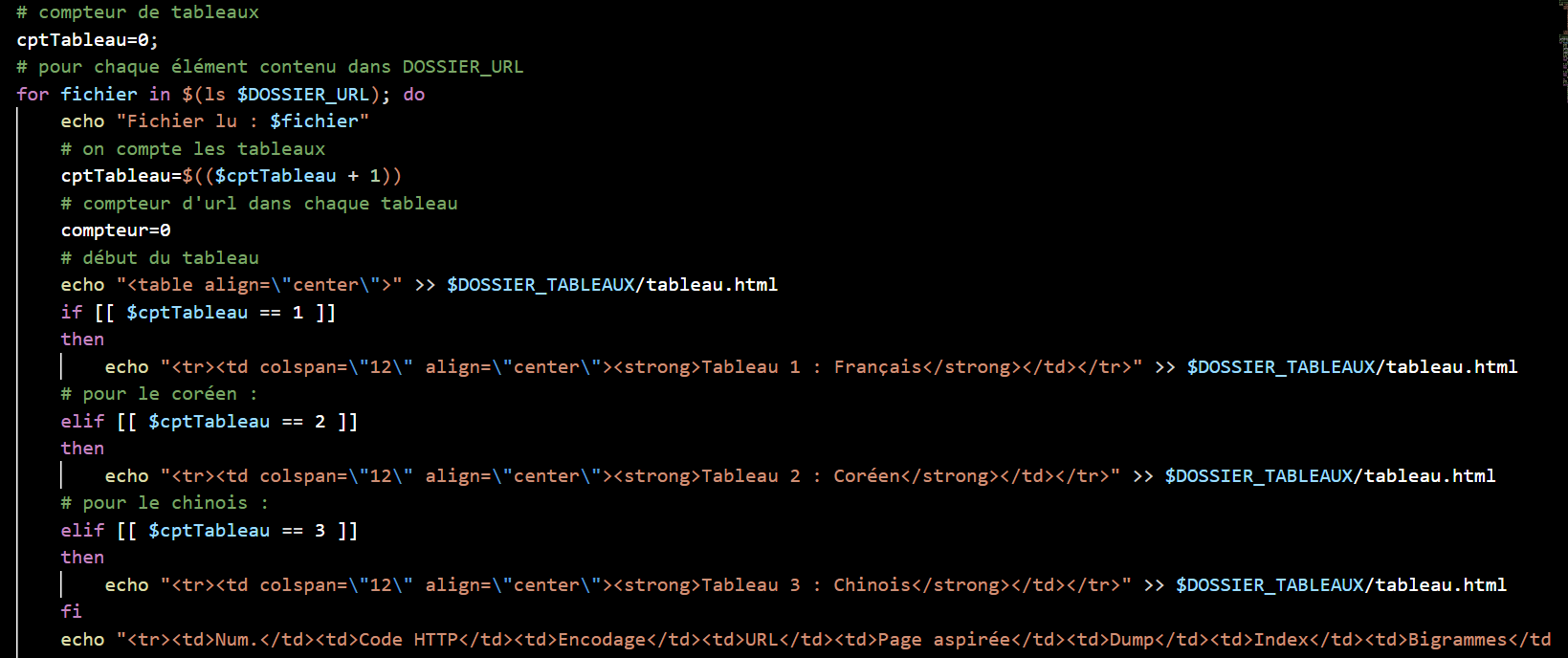Click the table align=center echo string
The width and height of the screenshot is (1568, 658).
pyautogui.click(x=259, y=285)
